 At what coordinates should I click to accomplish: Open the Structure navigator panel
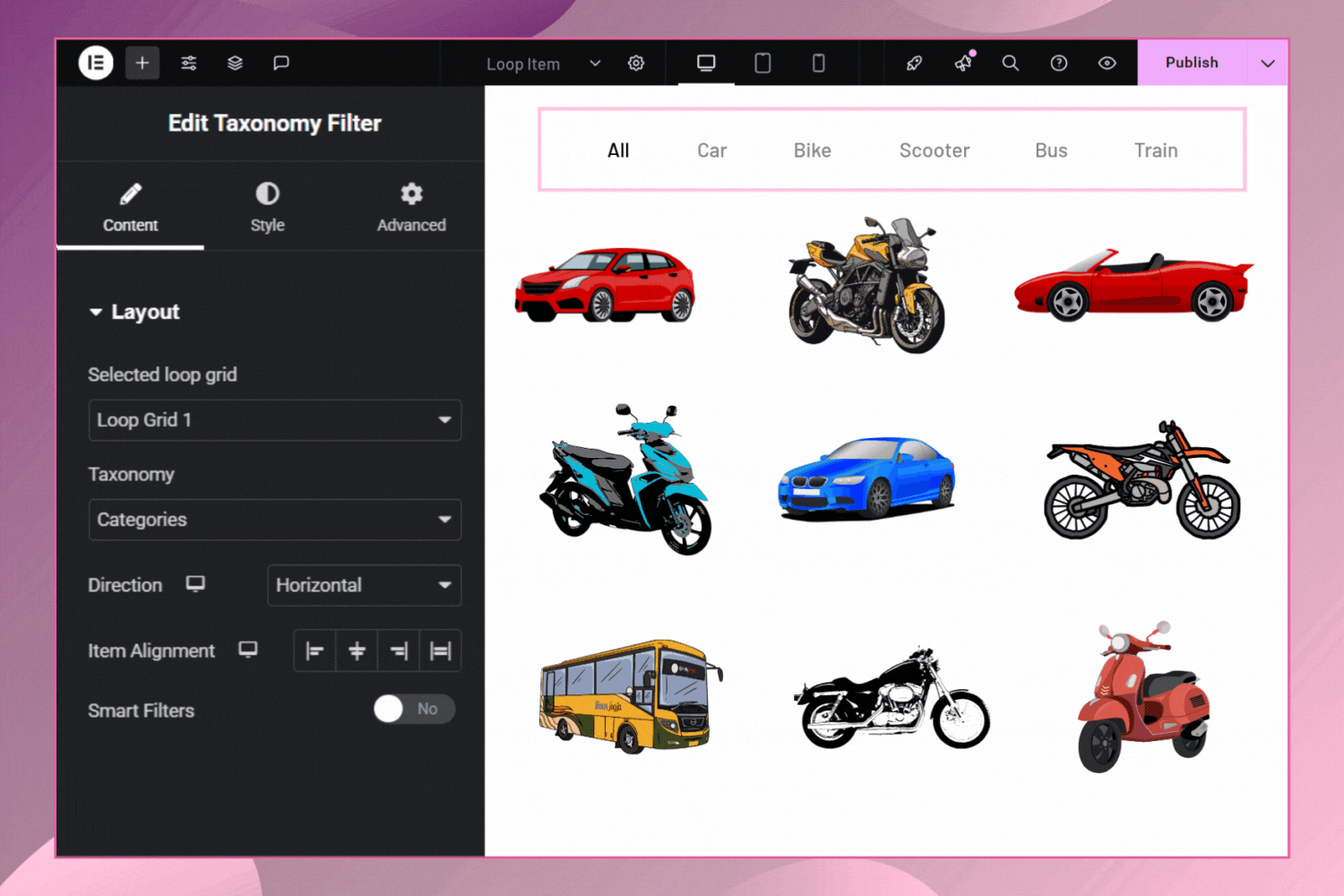[235, 63]
